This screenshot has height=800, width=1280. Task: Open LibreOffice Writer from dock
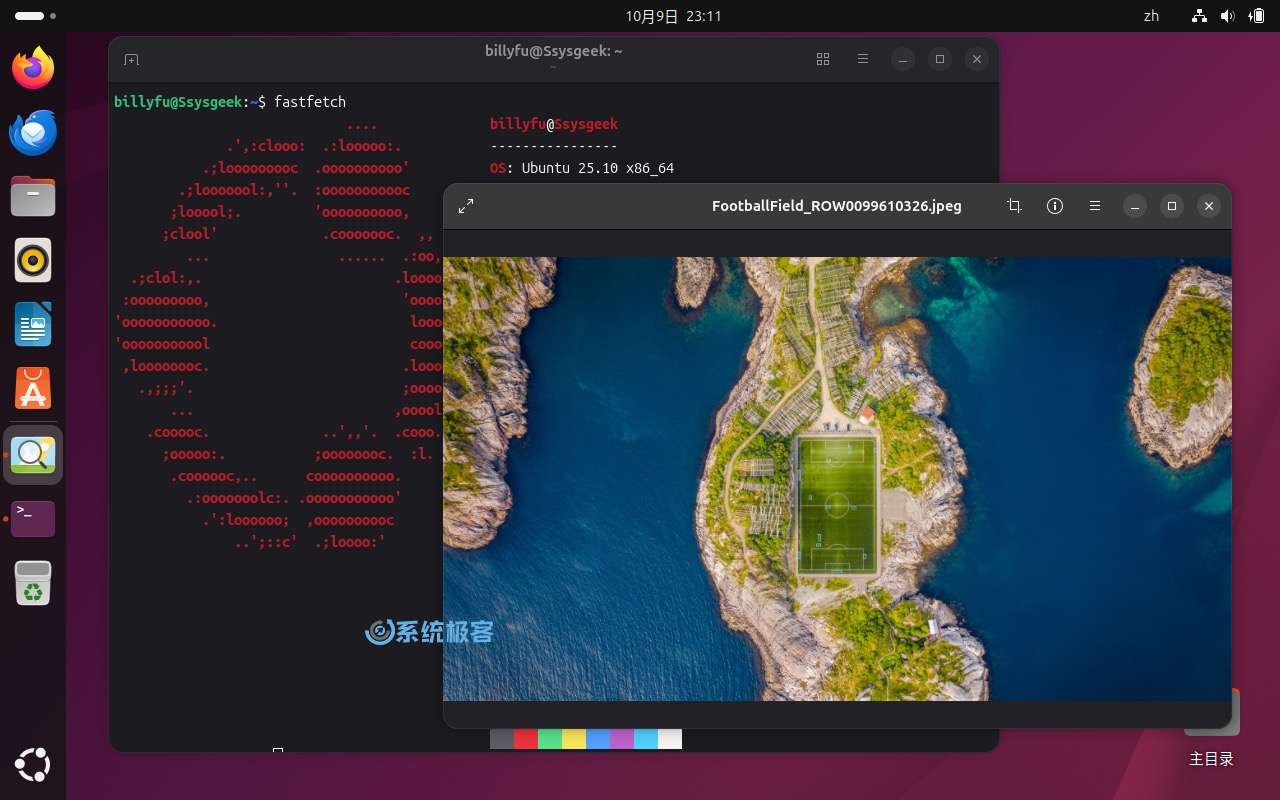tap(33, 325)
